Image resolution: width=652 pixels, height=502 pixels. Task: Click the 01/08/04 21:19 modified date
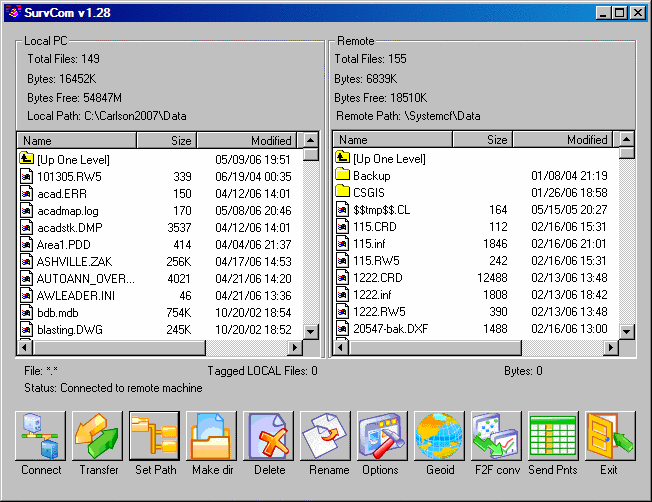tap(569, 176)
